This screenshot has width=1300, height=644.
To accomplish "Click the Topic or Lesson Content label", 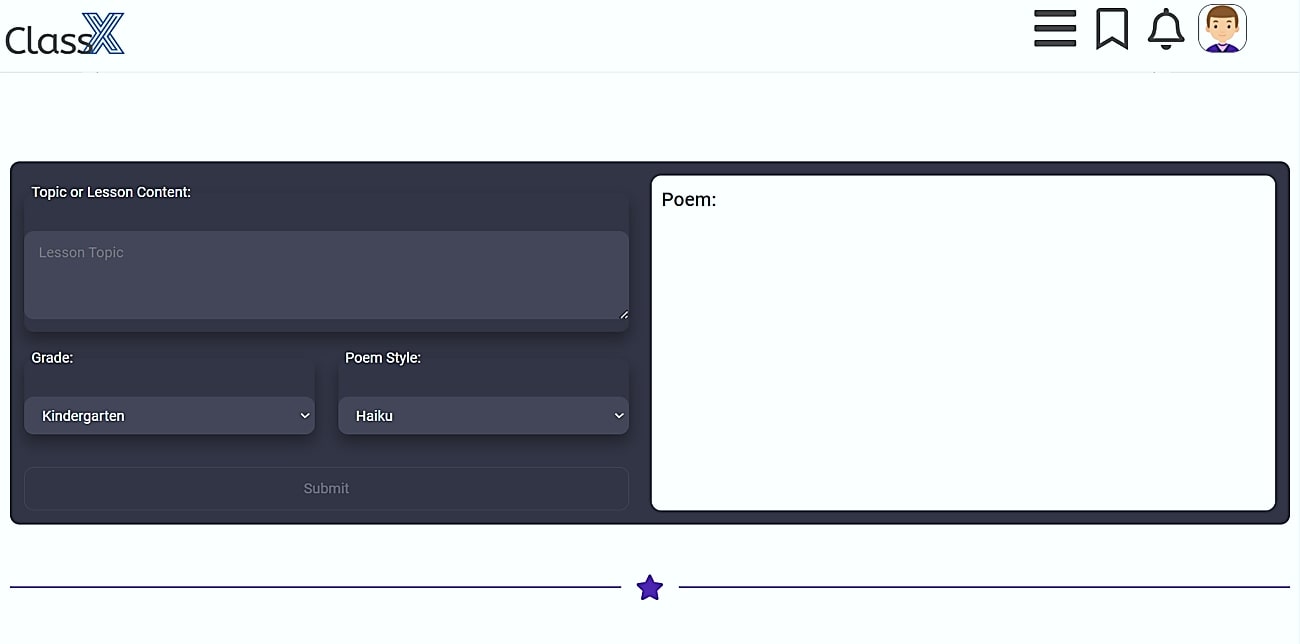I will pyautogui.click(x=111, y=191).
